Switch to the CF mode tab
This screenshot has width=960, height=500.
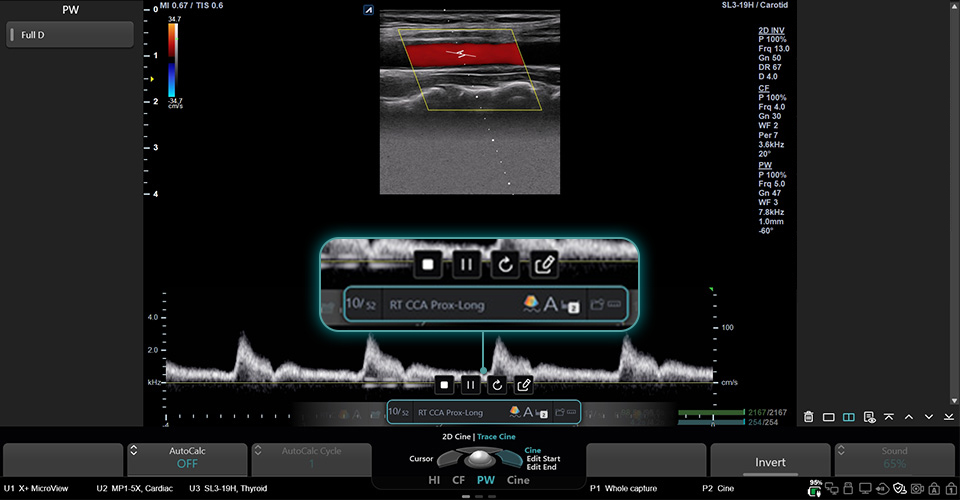459,480
